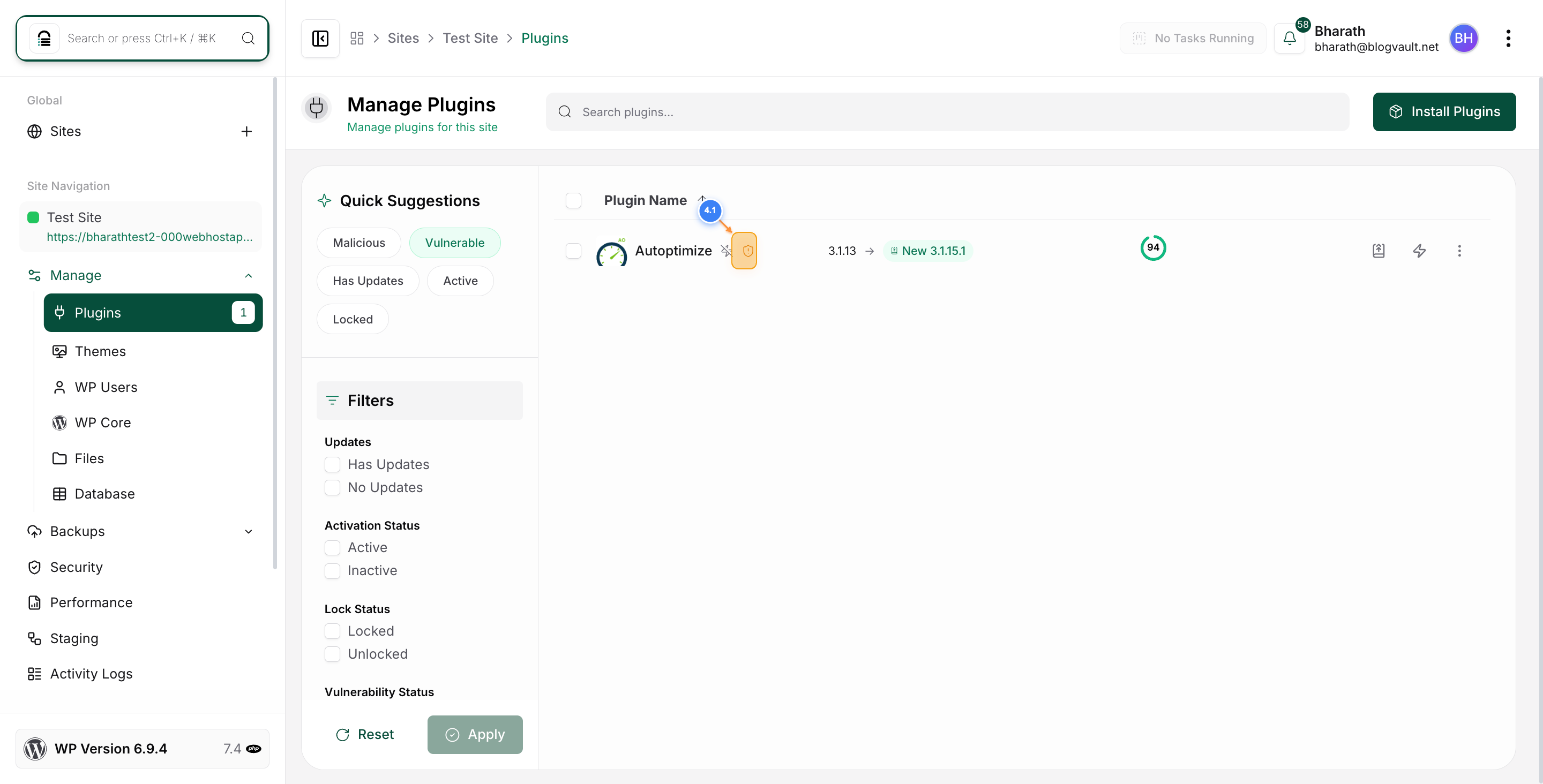The image size is (1543, 784).
Task: Check the Locked filter checkbox
Action: (332, 631)
